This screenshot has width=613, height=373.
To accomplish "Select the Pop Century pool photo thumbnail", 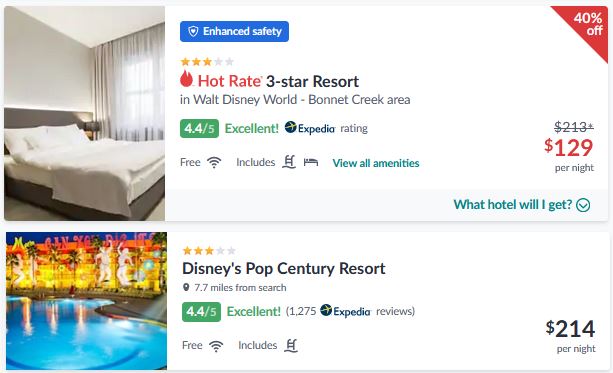I will point(86,301).
